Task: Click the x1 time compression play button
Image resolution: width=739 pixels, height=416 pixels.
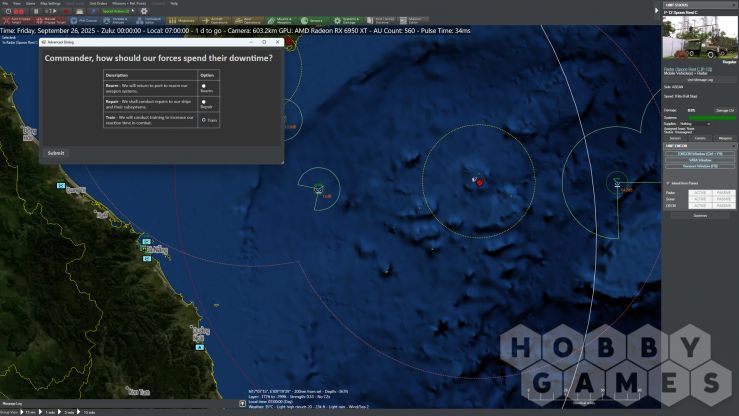Action: pyautogui.click(x=52, y=11)
